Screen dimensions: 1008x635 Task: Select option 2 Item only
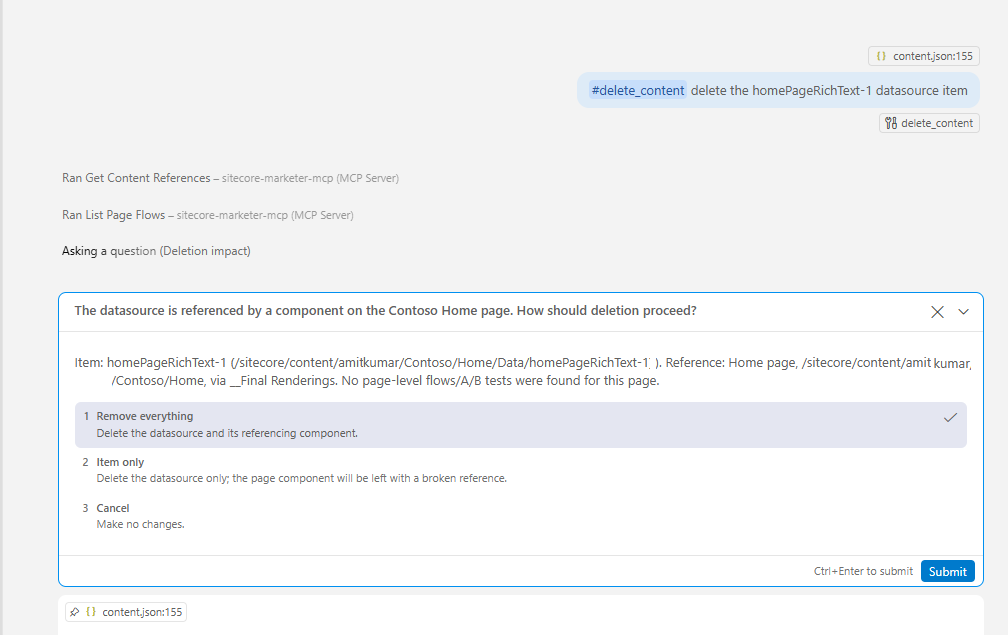(x=521, y=470)
